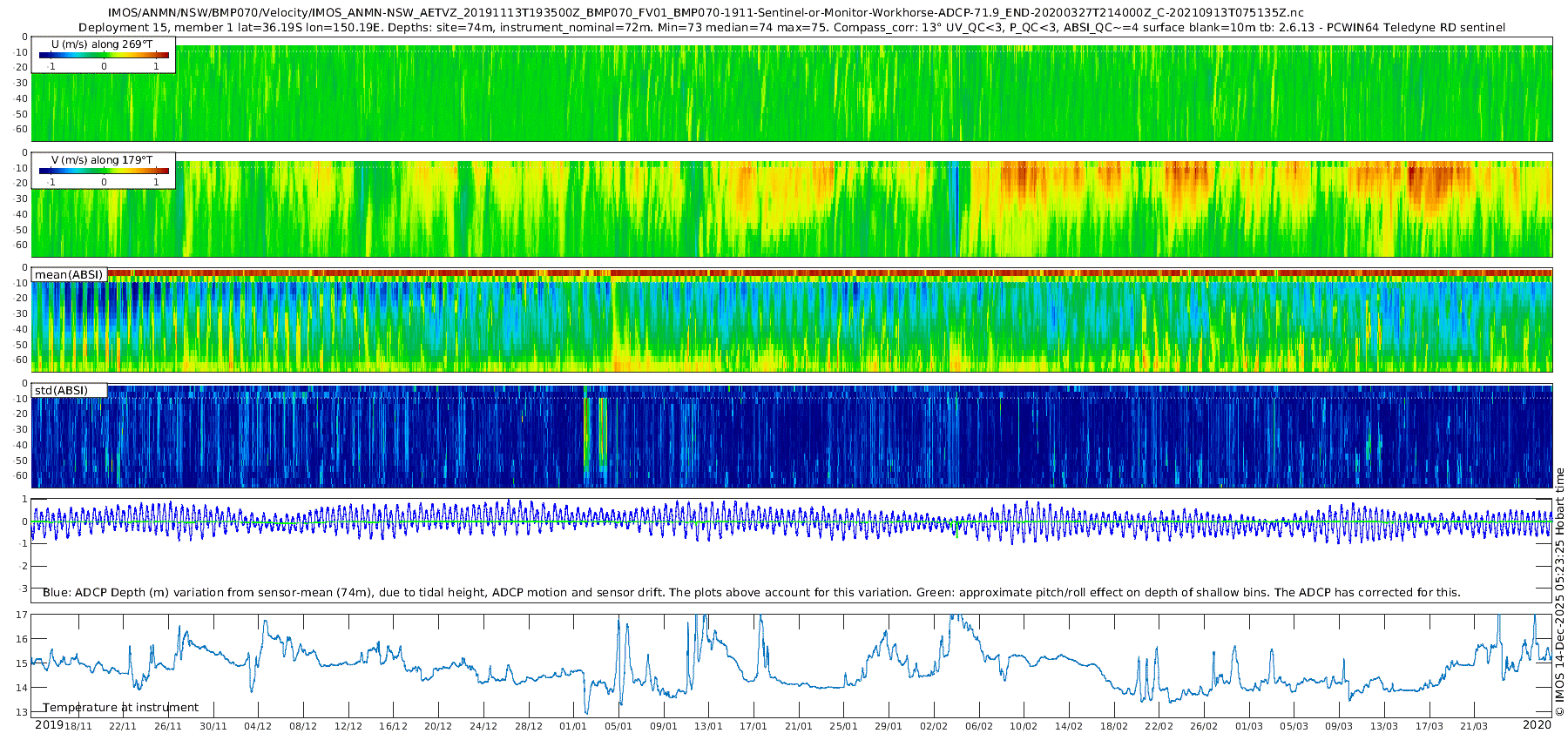The width and height of the screenshot is (1568, 740).
Task: Click the 2020 year label
Action: 1537,724
